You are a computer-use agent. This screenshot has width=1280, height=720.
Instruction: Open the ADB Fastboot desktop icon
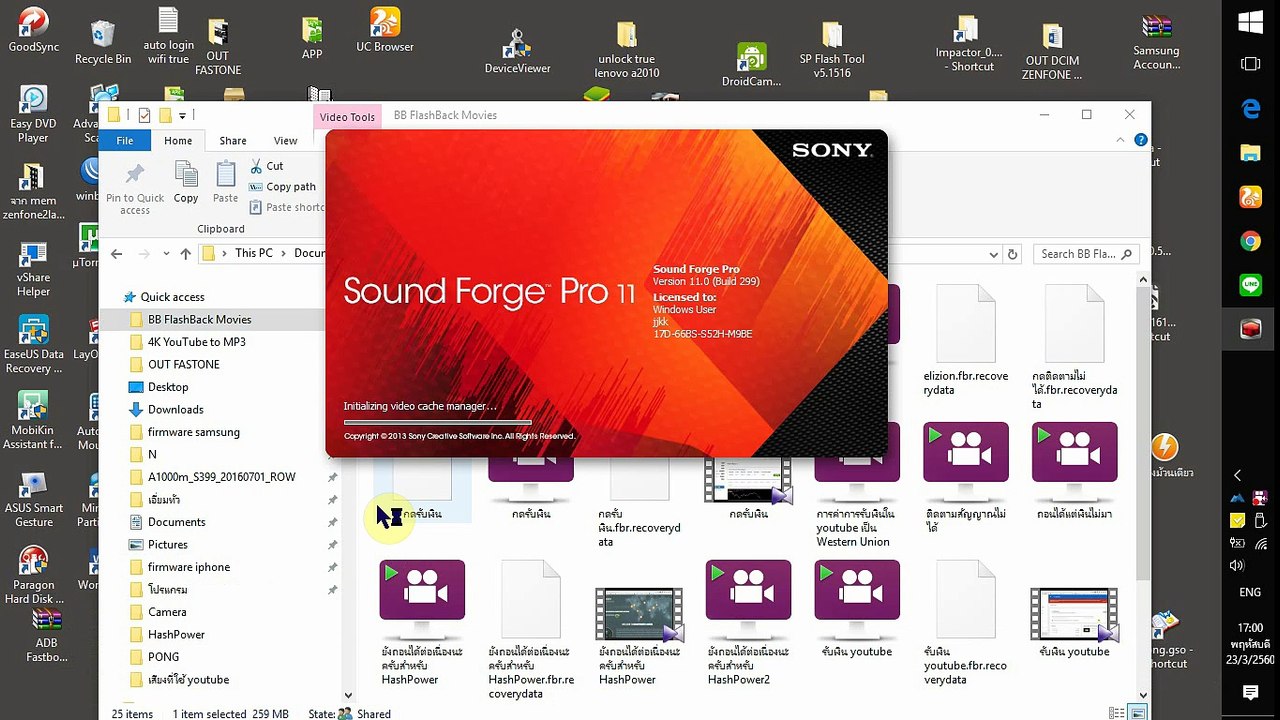tap(46, 635)
